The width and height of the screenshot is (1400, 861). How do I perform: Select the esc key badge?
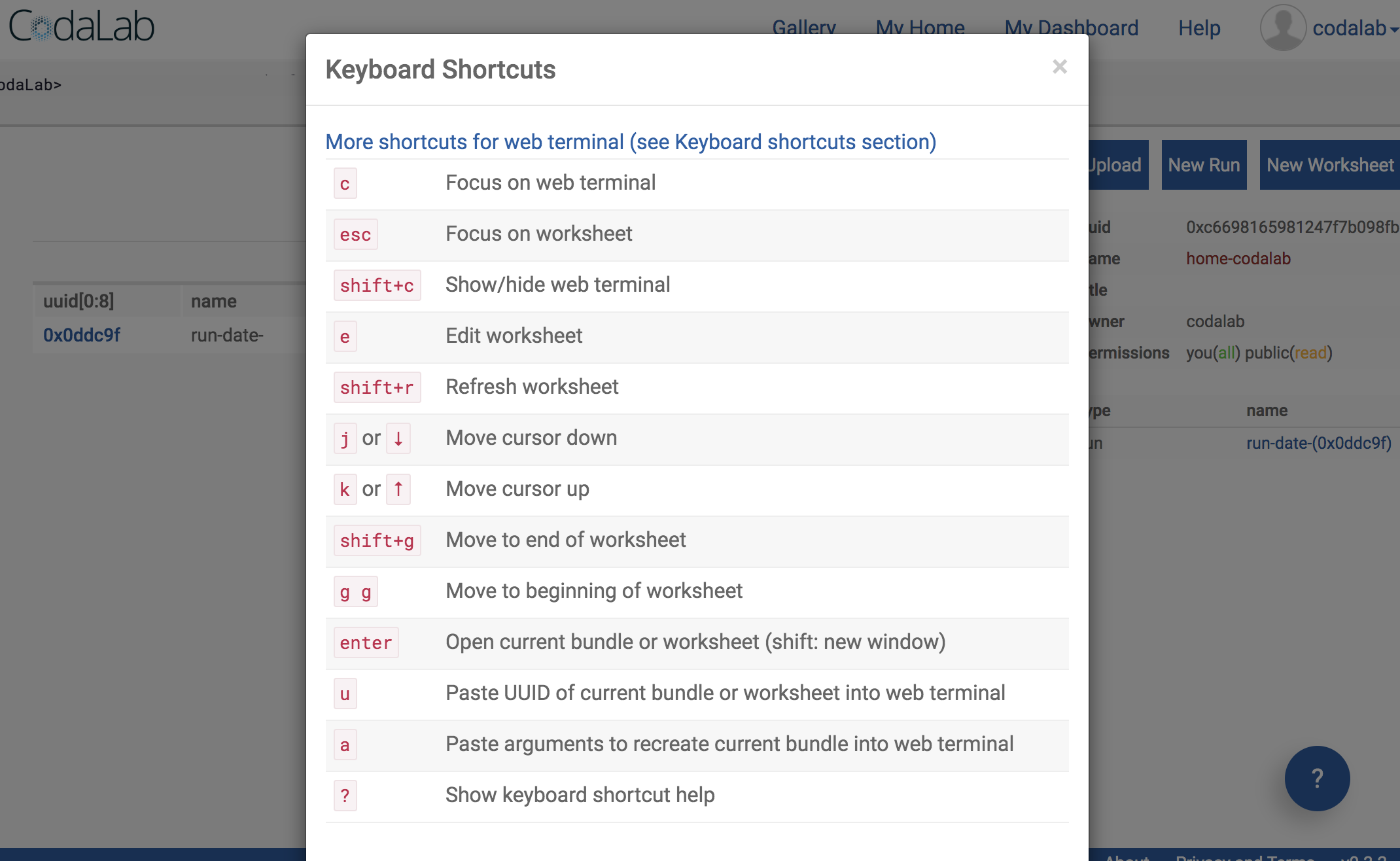[355, 234]
